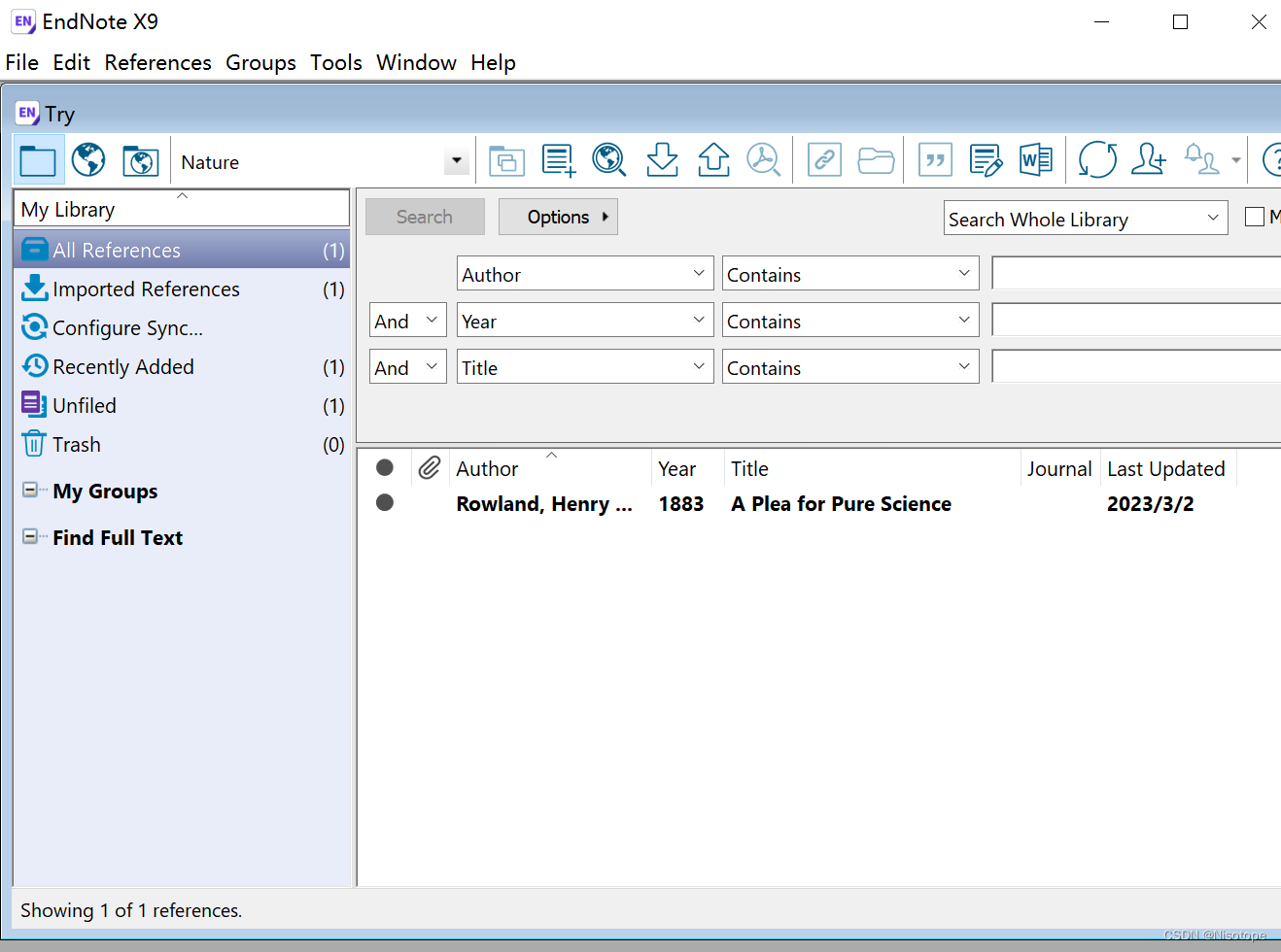Click the My Library header
The image size is (1281, 952).
click(182, 209)
